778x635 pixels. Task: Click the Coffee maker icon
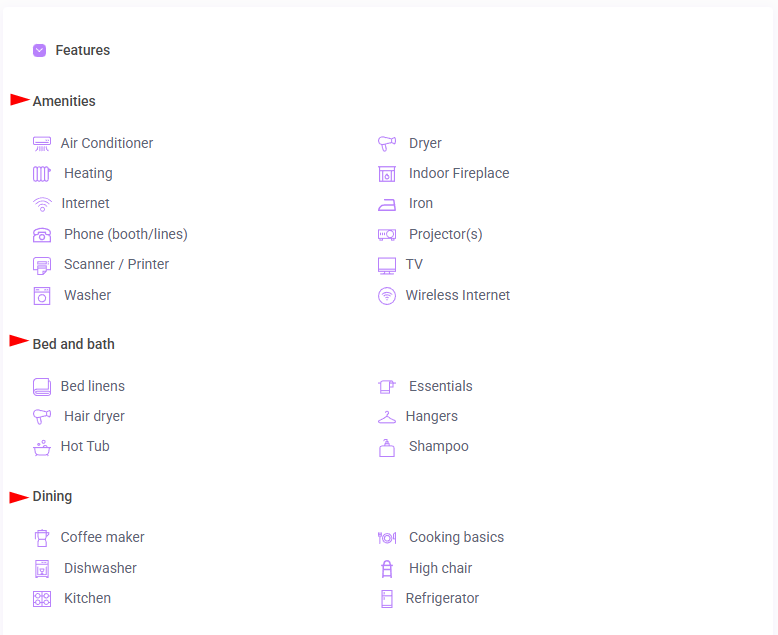pos(42,538)
